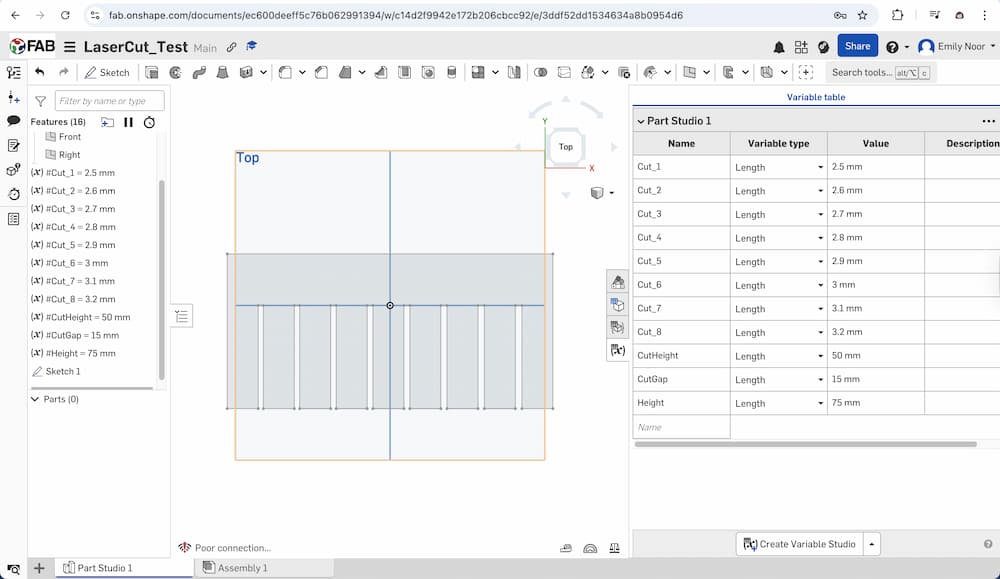Click the feature list vertical scrollbar

click(161, 279)
